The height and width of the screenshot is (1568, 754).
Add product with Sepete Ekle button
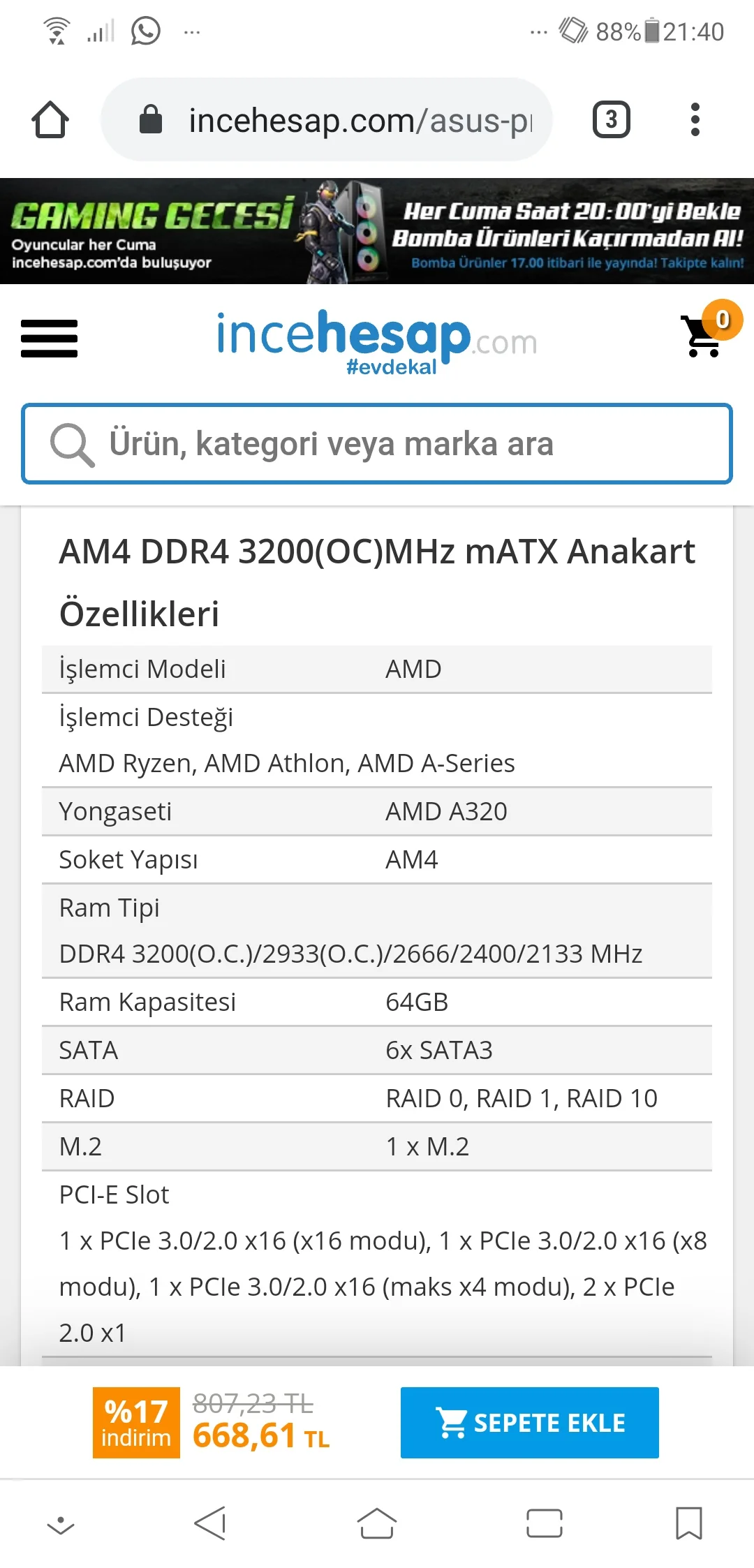pyautogui.click(x=529, y=1422)
